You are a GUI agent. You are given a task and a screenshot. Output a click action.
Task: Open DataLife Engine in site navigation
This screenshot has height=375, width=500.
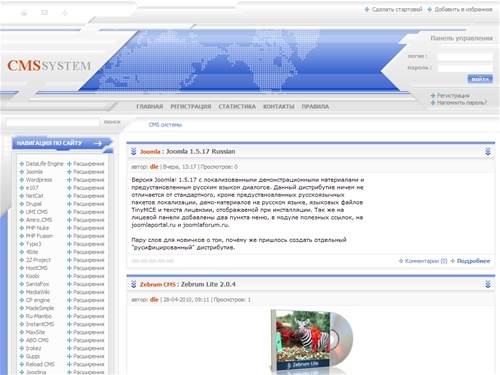pyautogui.click(x=44, y=164)
